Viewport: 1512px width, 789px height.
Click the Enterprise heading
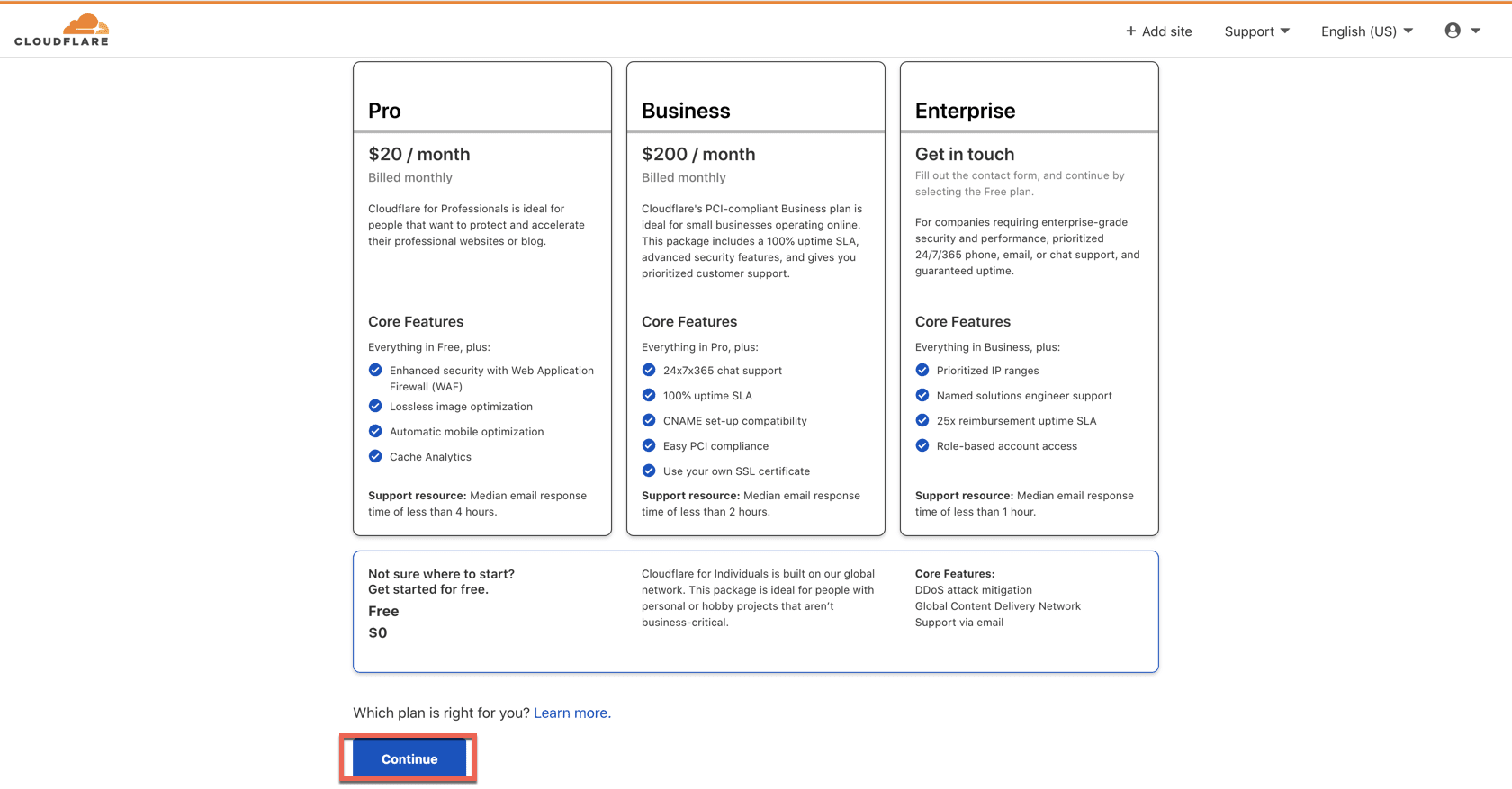point(965,111)
